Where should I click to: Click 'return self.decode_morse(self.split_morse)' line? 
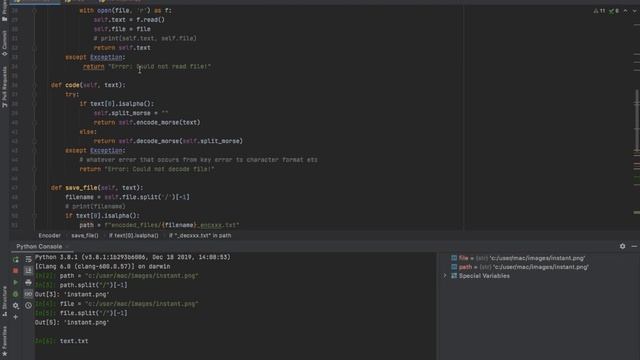tap(168, 141)
